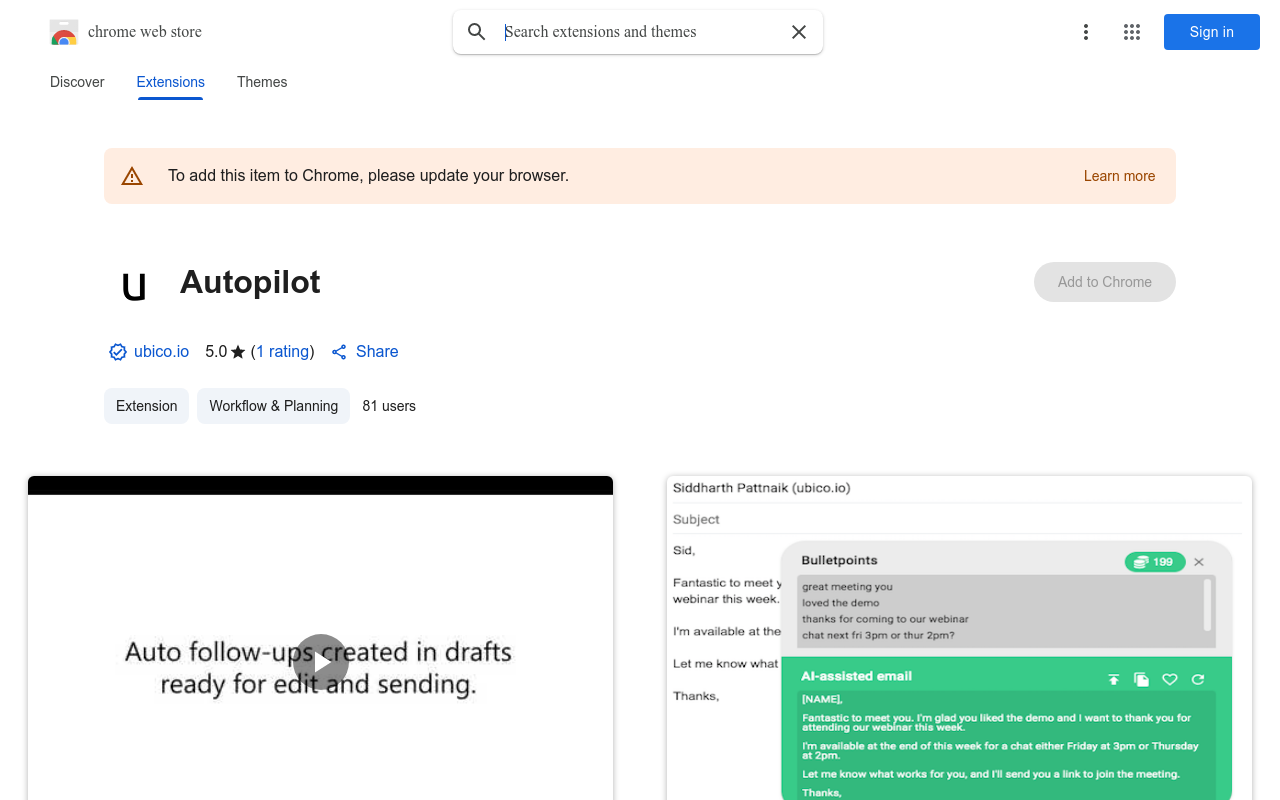The height and width of the screenshot is (800, 1280).
Task: Open the Chrome Web Store logo home
Action: click(126, 32)
